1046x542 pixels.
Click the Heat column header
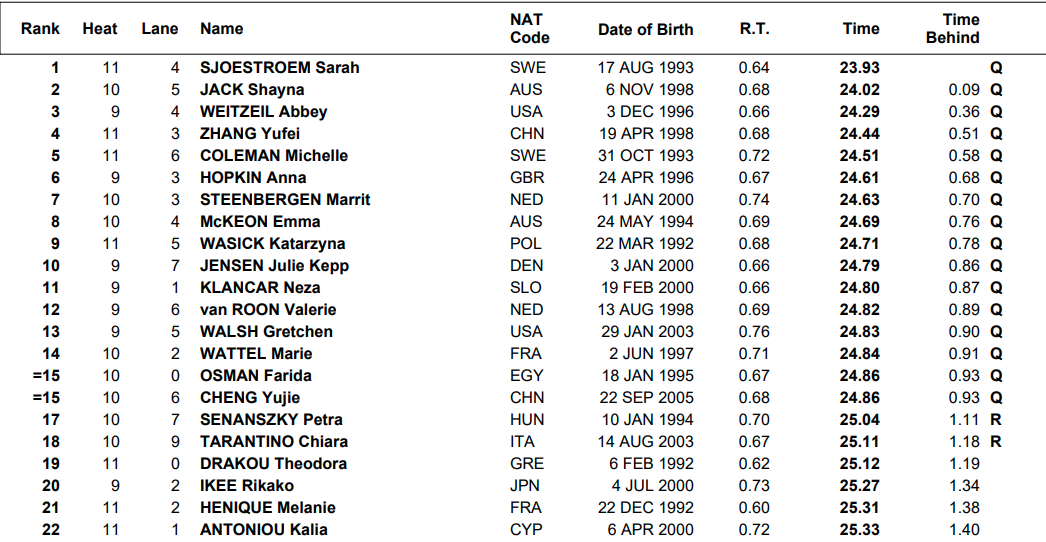point(100,29)
